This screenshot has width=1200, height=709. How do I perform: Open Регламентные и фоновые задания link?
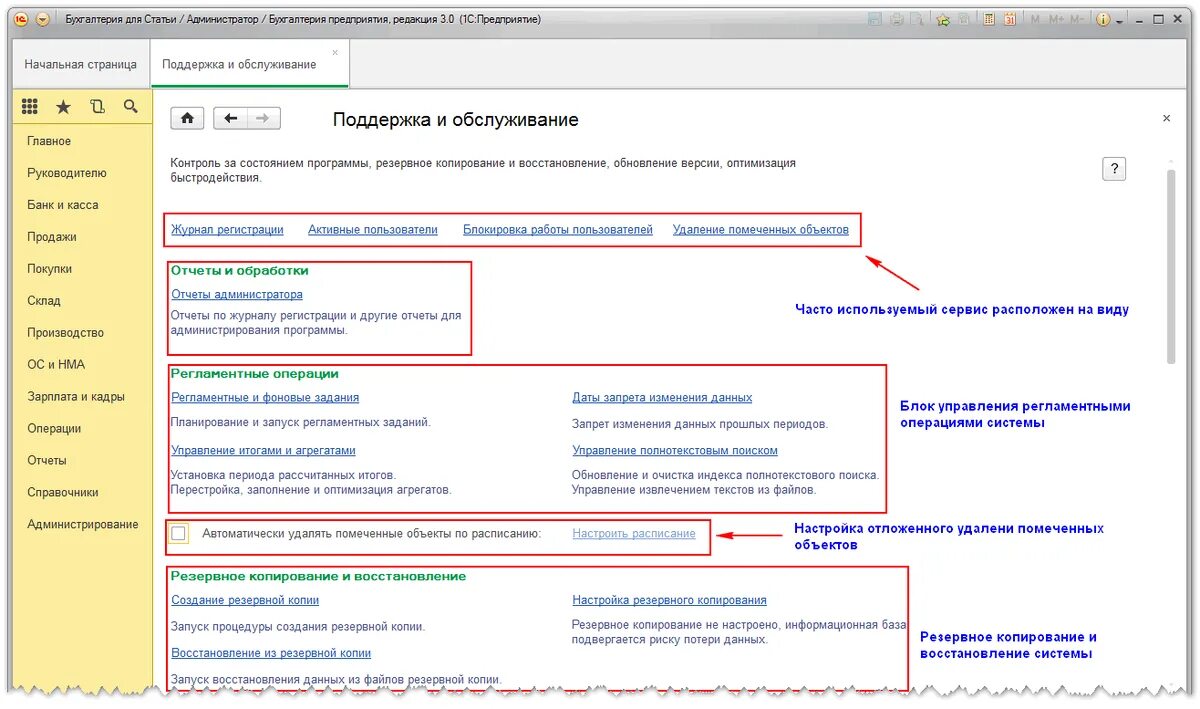tap(265, 398)
